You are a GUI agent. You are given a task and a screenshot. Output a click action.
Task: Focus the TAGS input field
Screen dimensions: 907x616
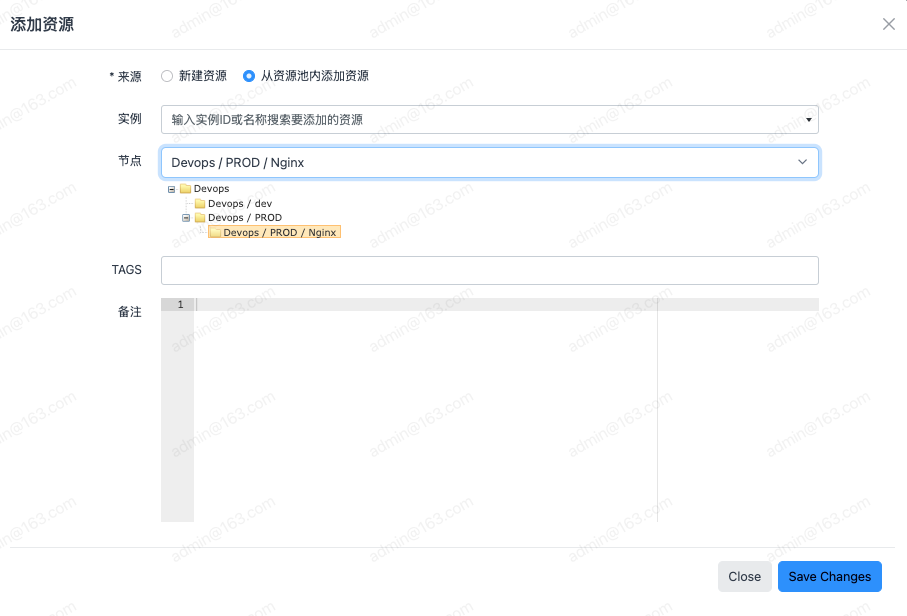click(x=489, y=271)
